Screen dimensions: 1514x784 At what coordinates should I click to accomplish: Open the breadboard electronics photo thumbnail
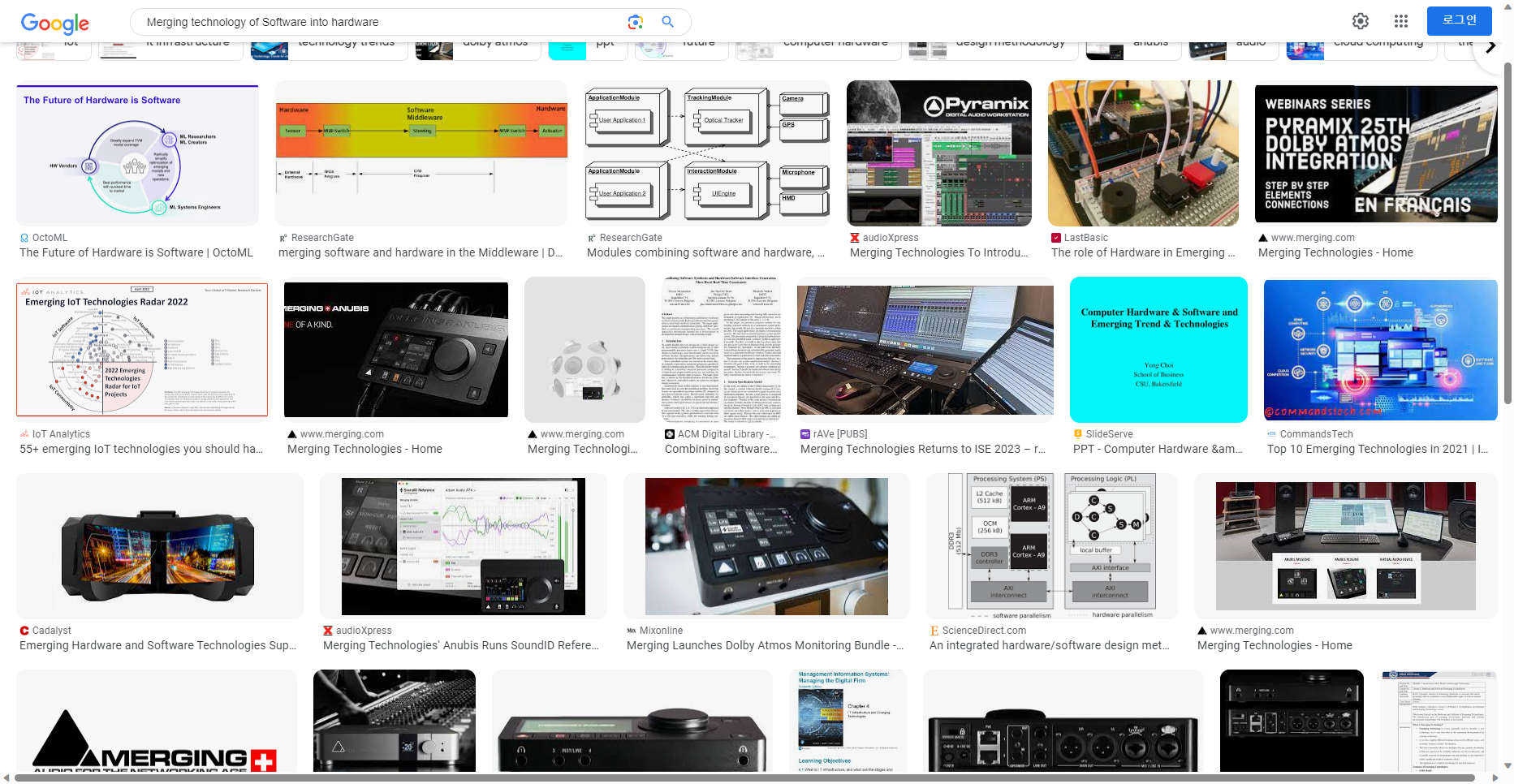click(x=1143, y=153)
